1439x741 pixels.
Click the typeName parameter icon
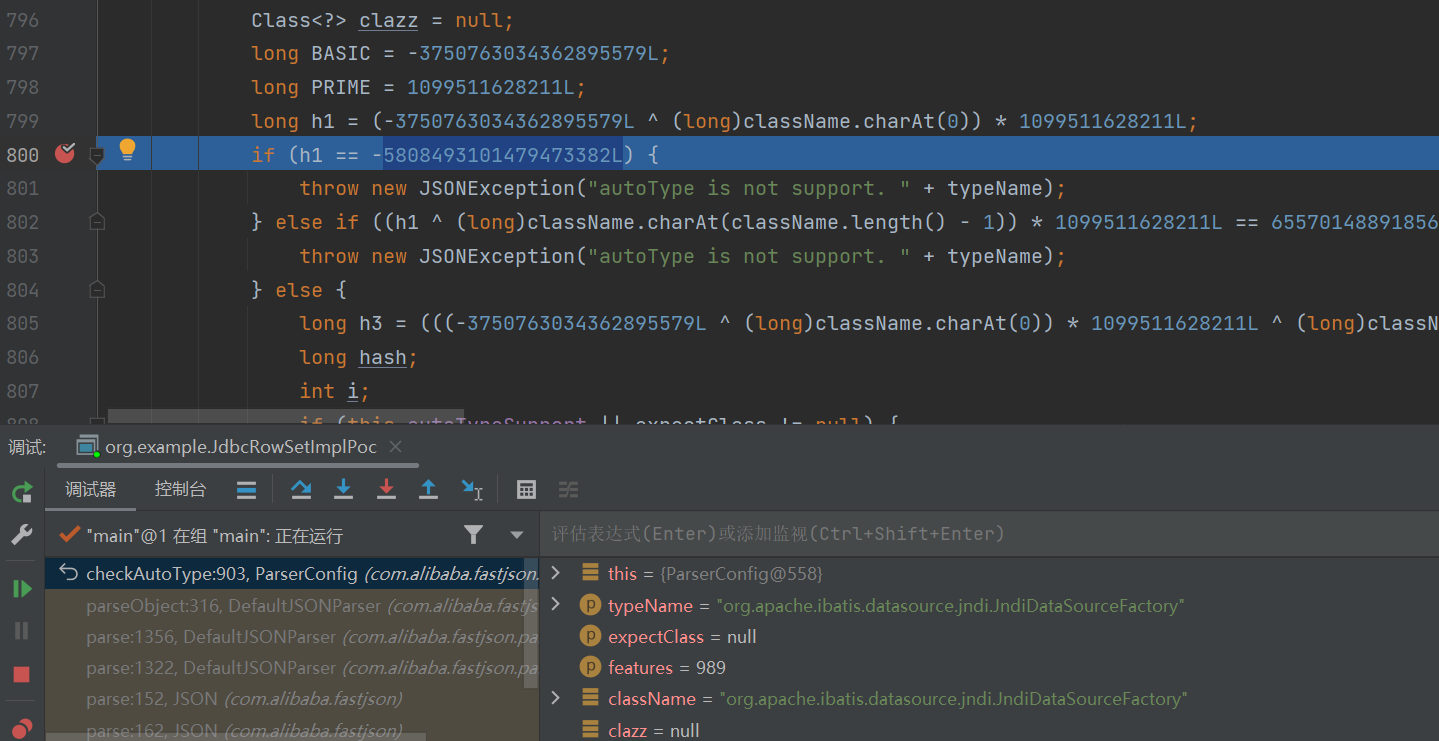tap(591, 605)
